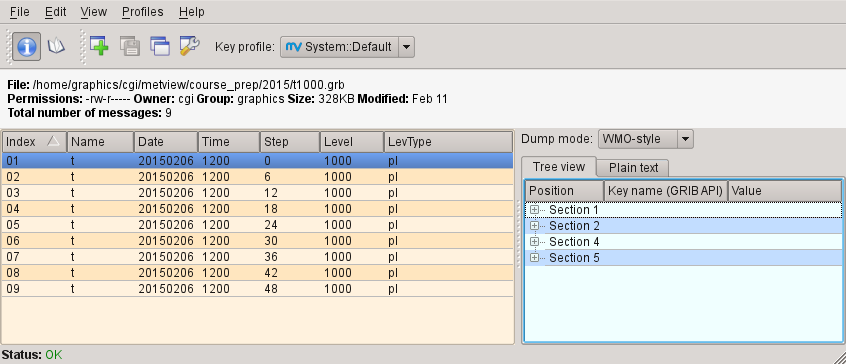The height and width of the screenshot is (364, 846).
Task: Select message row with index 07
Action: tap(257, 257)
